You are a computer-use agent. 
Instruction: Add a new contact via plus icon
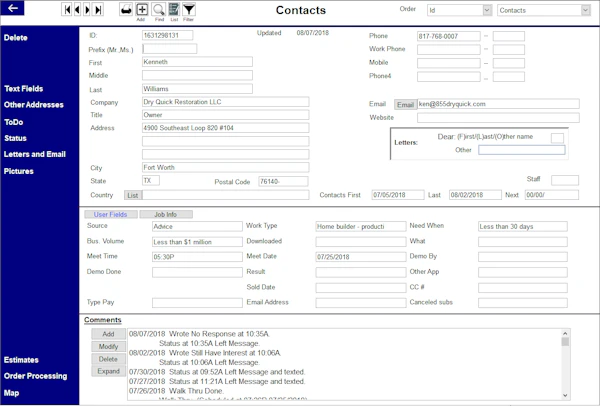tap(142, 10)
